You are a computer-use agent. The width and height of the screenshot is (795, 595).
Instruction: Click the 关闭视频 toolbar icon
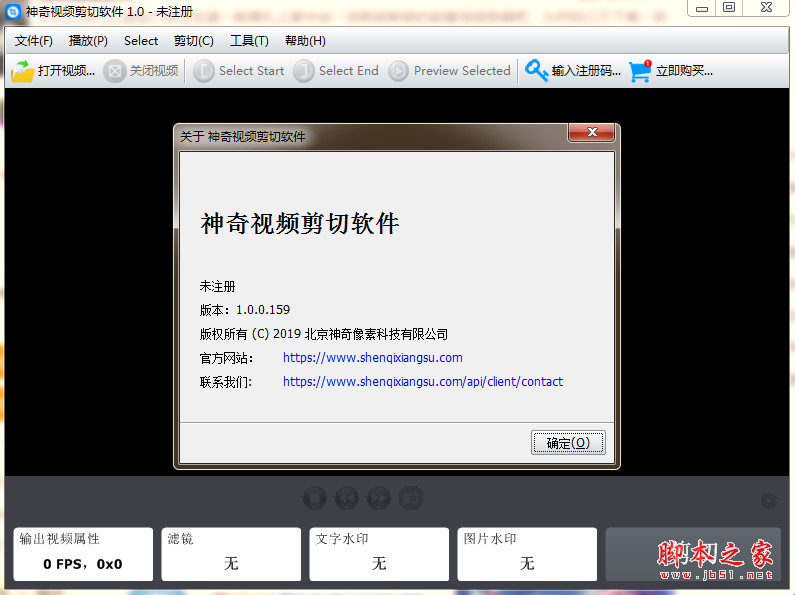coord(115,71)
